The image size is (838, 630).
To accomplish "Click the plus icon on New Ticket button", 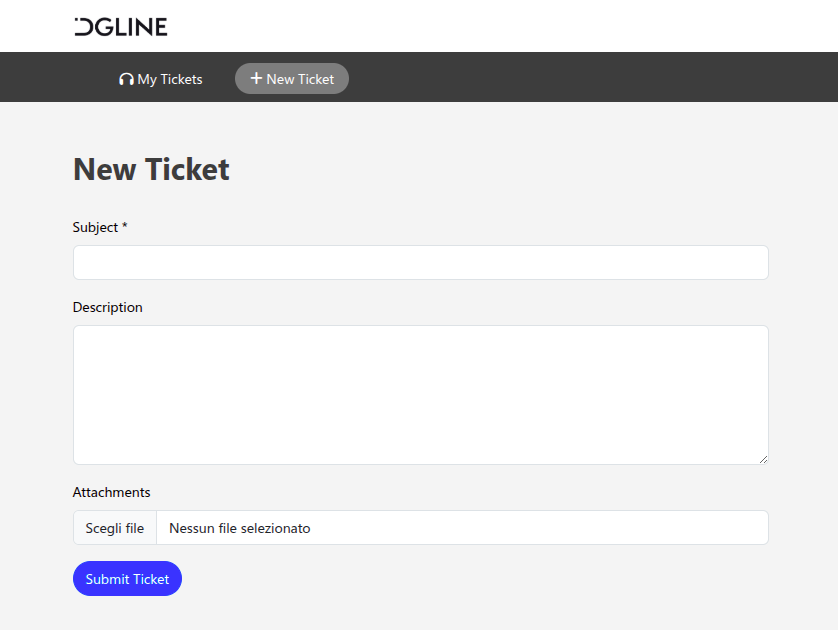I will tap(255, 78).
